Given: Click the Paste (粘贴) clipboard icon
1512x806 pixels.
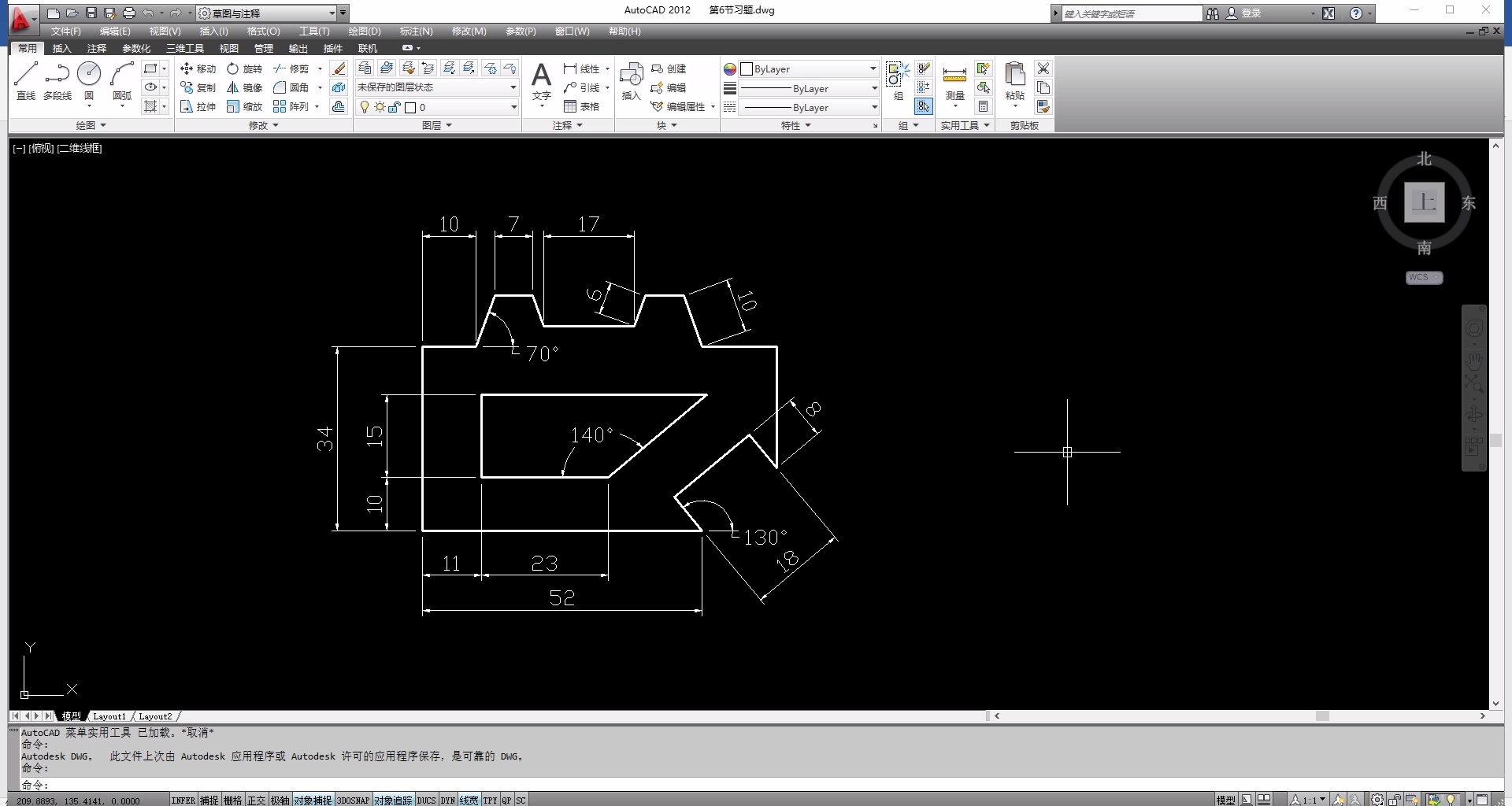Looking at the screenshot, I should coord(1015,77).
